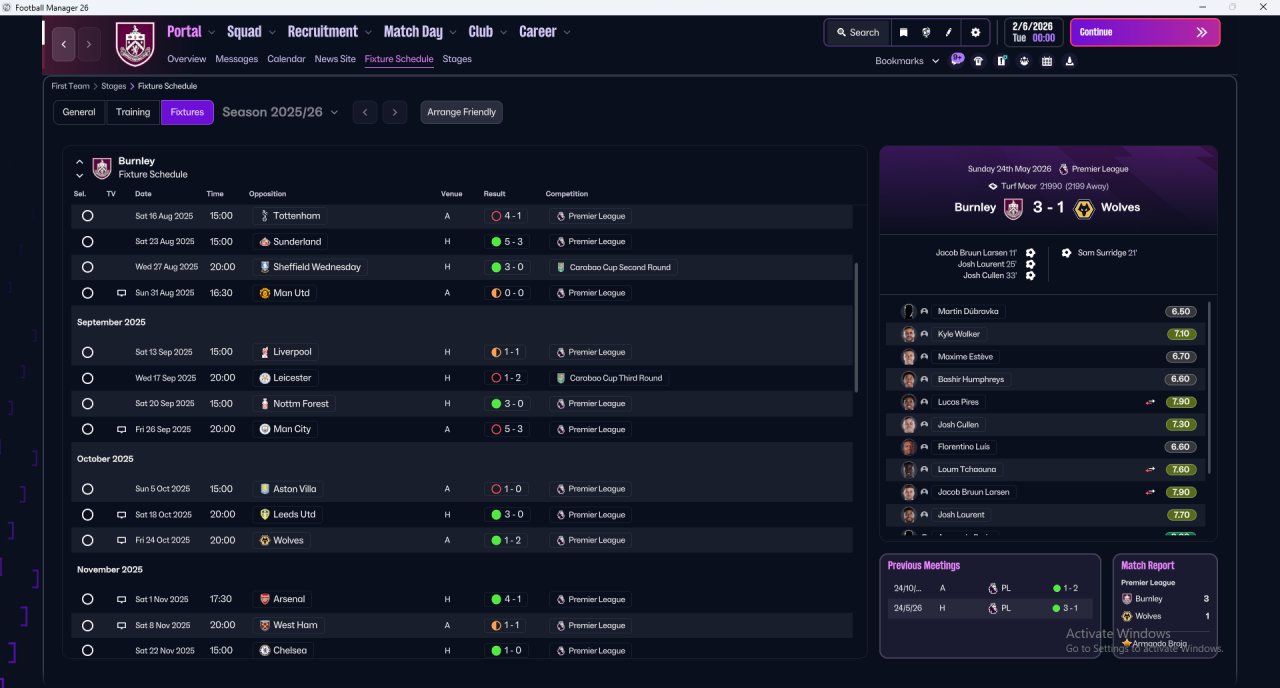
Task: Open the pencil notes icon
Action: coord(949,32)
